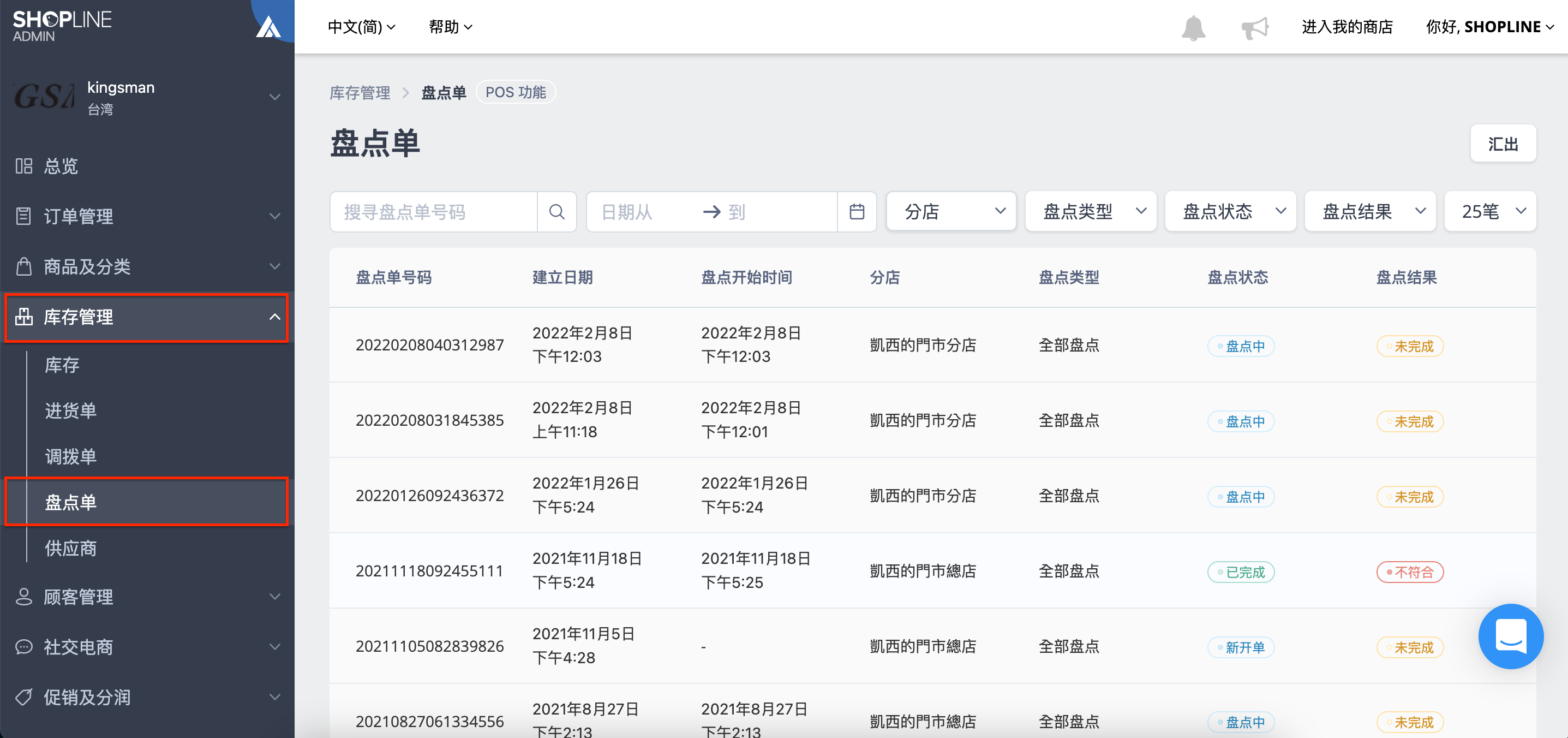Collapse the 库存管理 sidebar section
The image size is (1568, 738).
pyautogui.click(x=147, y=317)
